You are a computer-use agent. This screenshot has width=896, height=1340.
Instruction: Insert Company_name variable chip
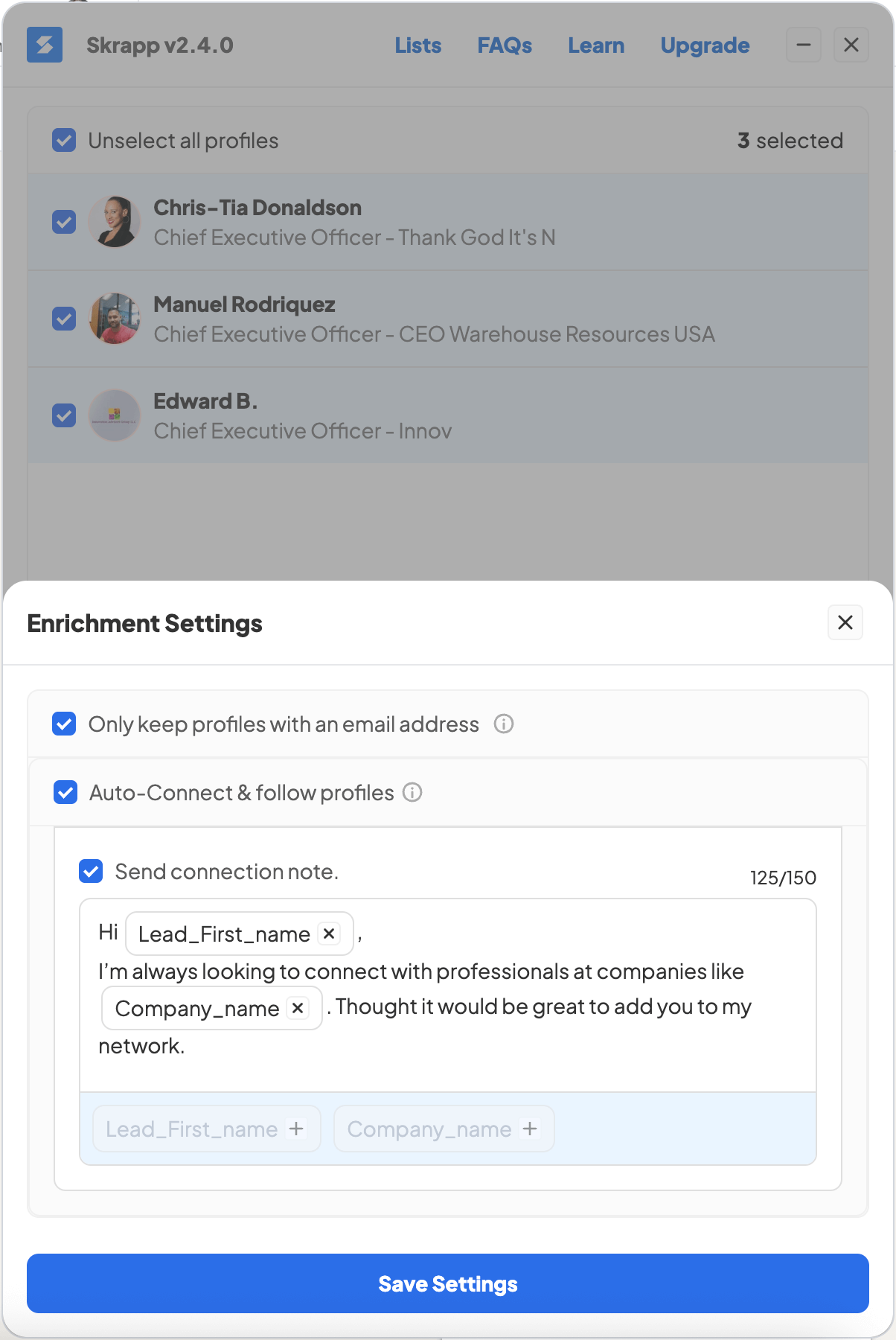coord(444,1129)
